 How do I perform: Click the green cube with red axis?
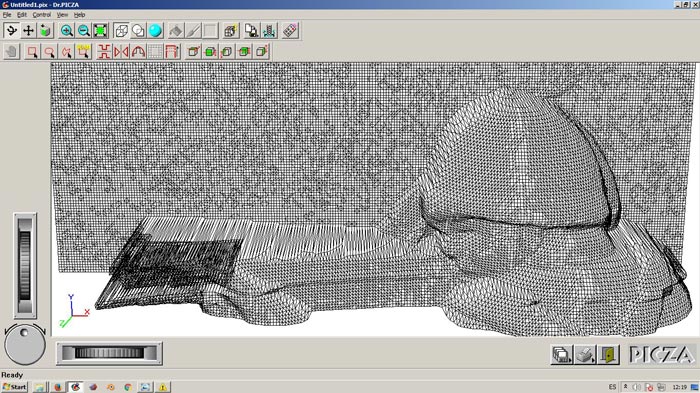click(x=210, y=51)
